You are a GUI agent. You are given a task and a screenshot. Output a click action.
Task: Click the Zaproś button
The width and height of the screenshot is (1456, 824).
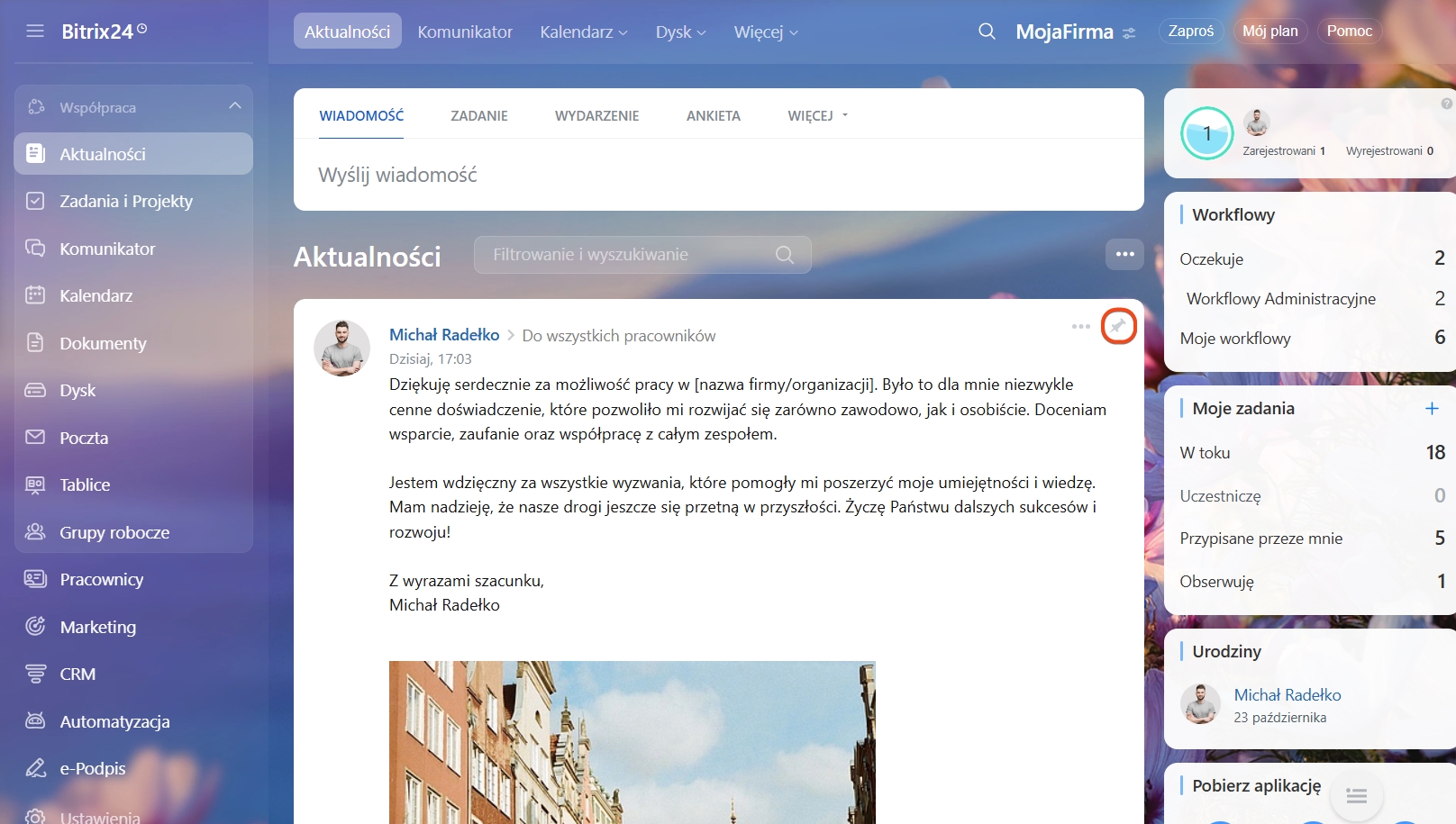pyautogui.click(x=1190, y=31)
